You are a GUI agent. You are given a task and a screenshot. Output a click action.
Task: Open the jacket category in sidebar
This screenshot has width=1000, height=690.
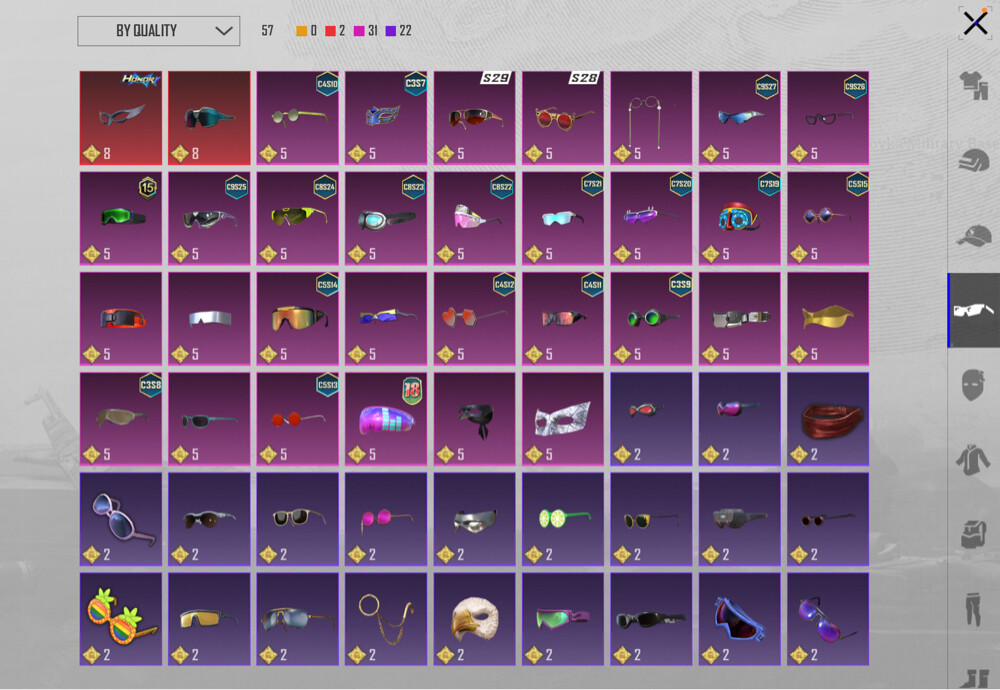tap(973, 460)
